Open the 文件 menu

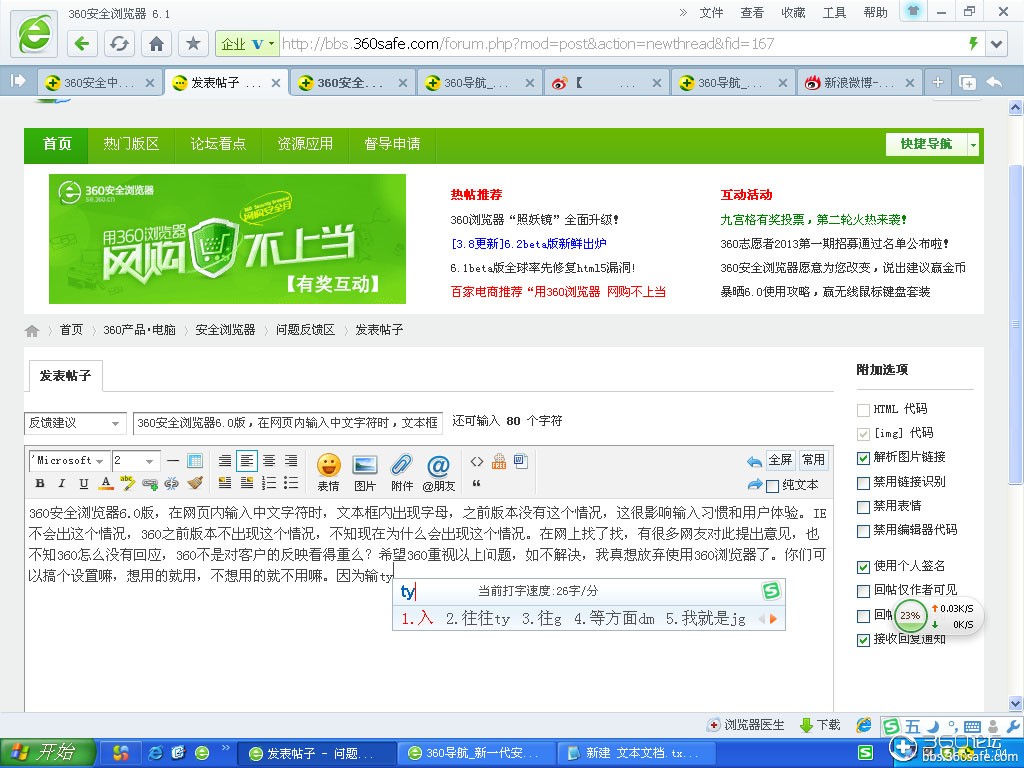pyautogui.click(x=711, y=12)
